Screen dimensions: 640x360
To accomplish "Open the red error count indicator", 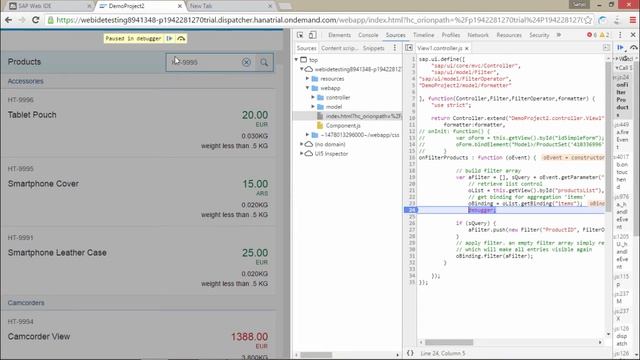I will (591, 35).
